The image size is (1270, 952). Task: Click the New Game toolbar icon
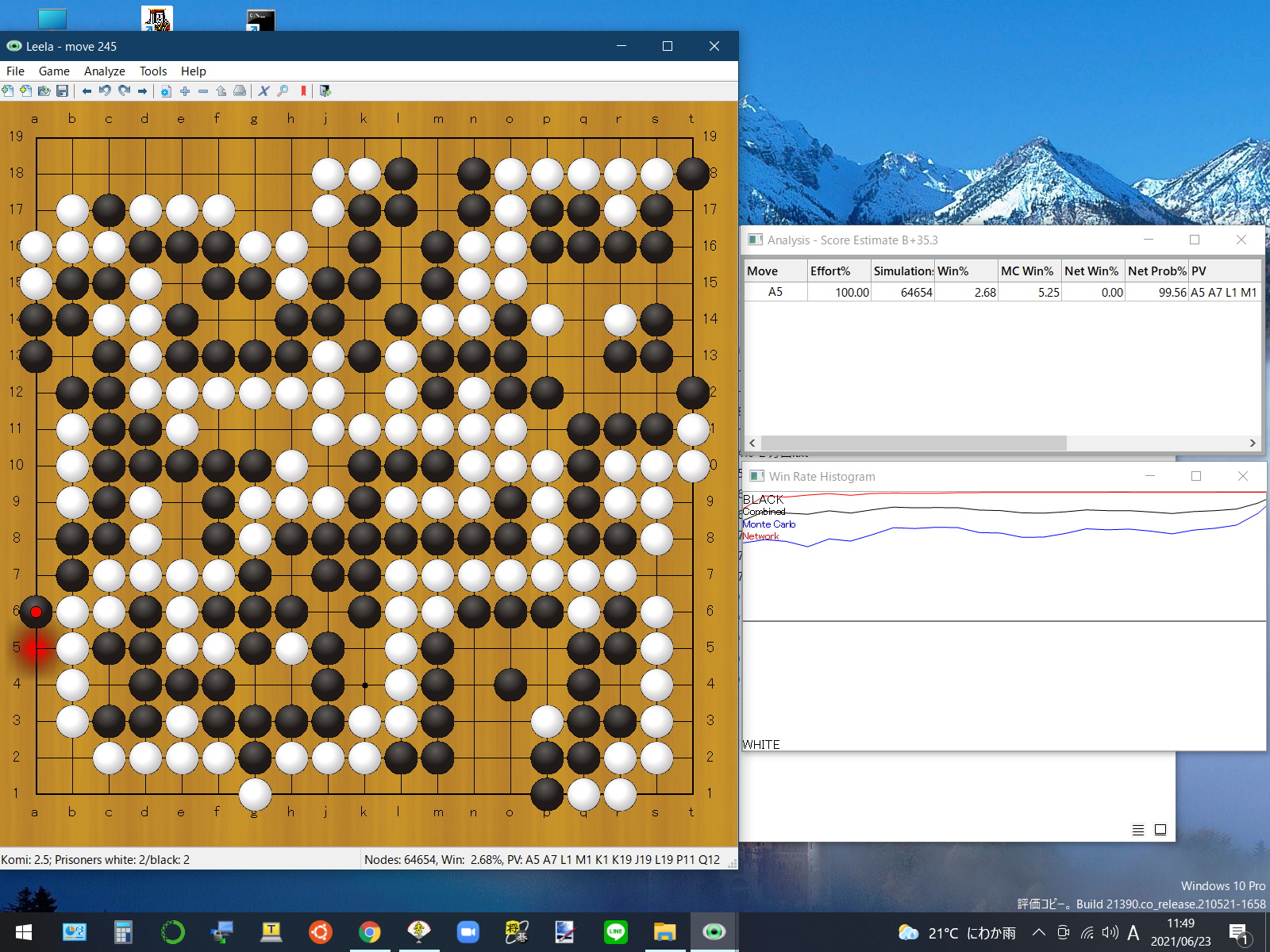click(x=8, y=91)
